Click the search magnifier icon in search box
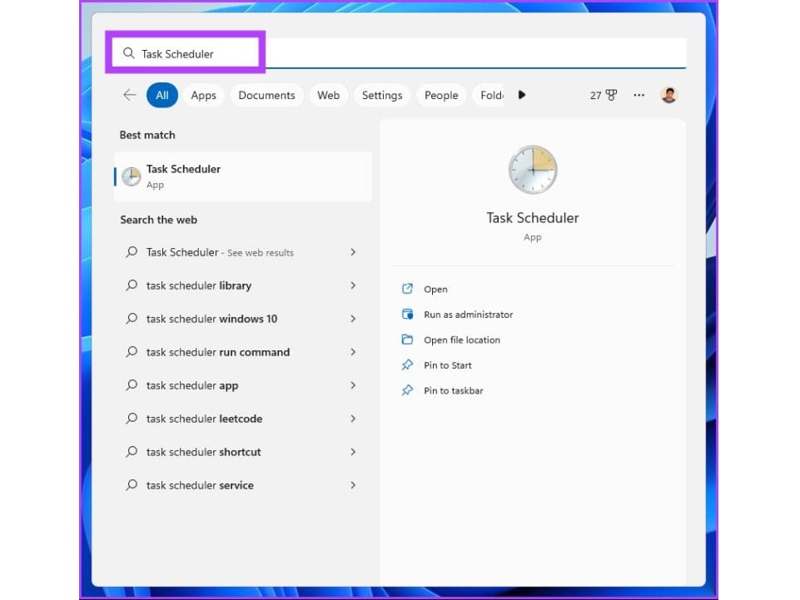This screenshot has width=800, height=600. click(x=129, y=53)
